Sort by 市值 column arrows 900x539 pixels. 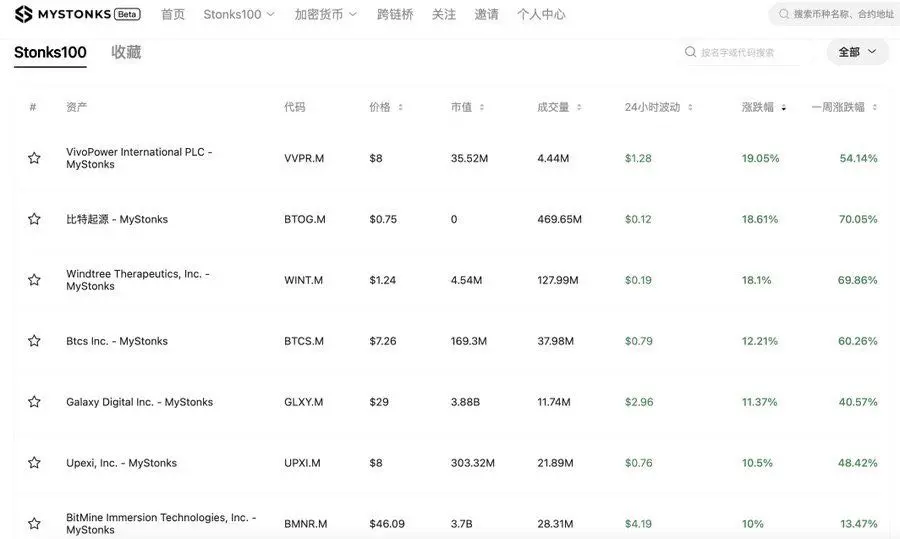[x=482, y=107]
